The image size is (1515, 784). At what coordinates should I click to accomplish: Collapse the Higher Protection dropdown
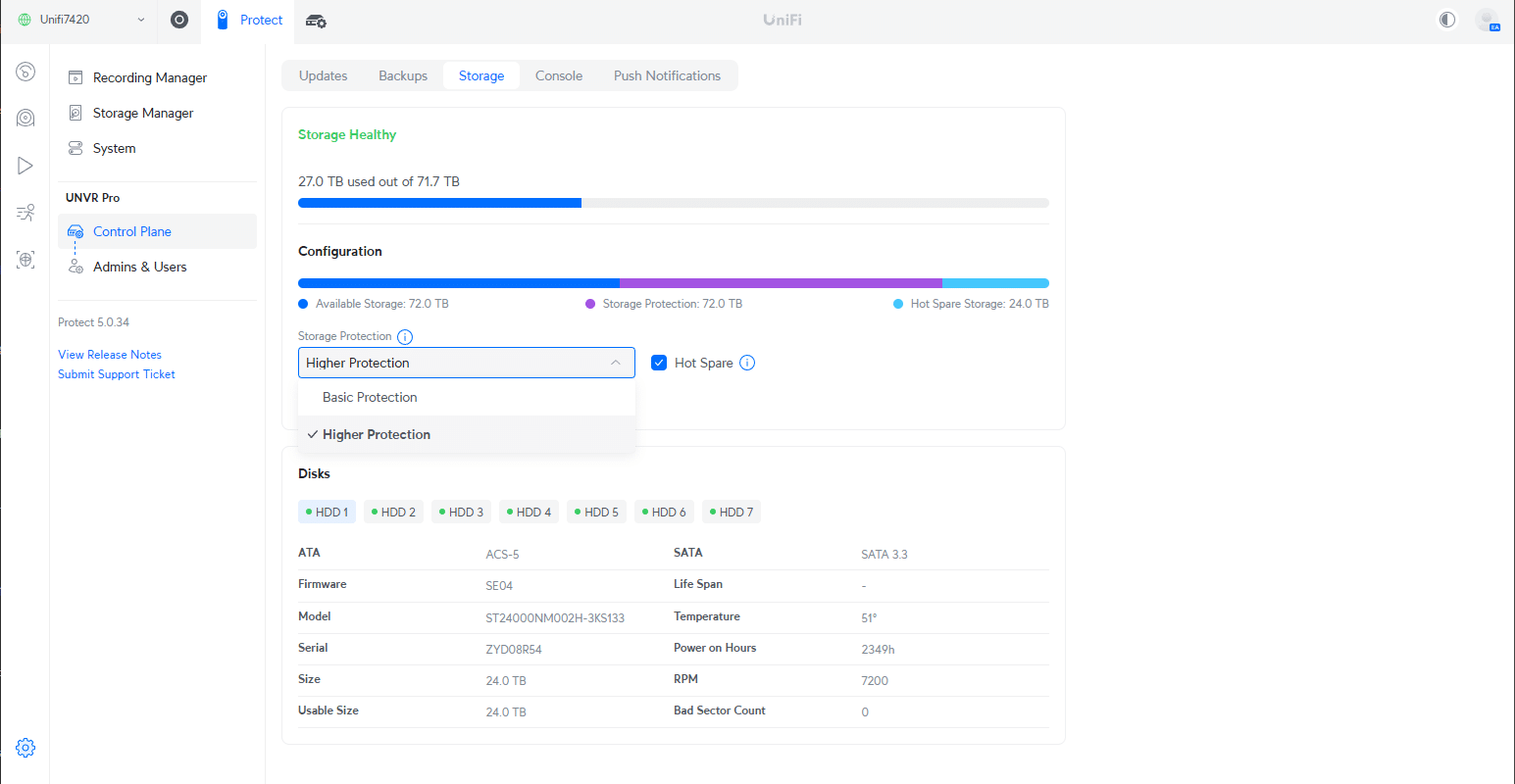(x=467, y=363)
